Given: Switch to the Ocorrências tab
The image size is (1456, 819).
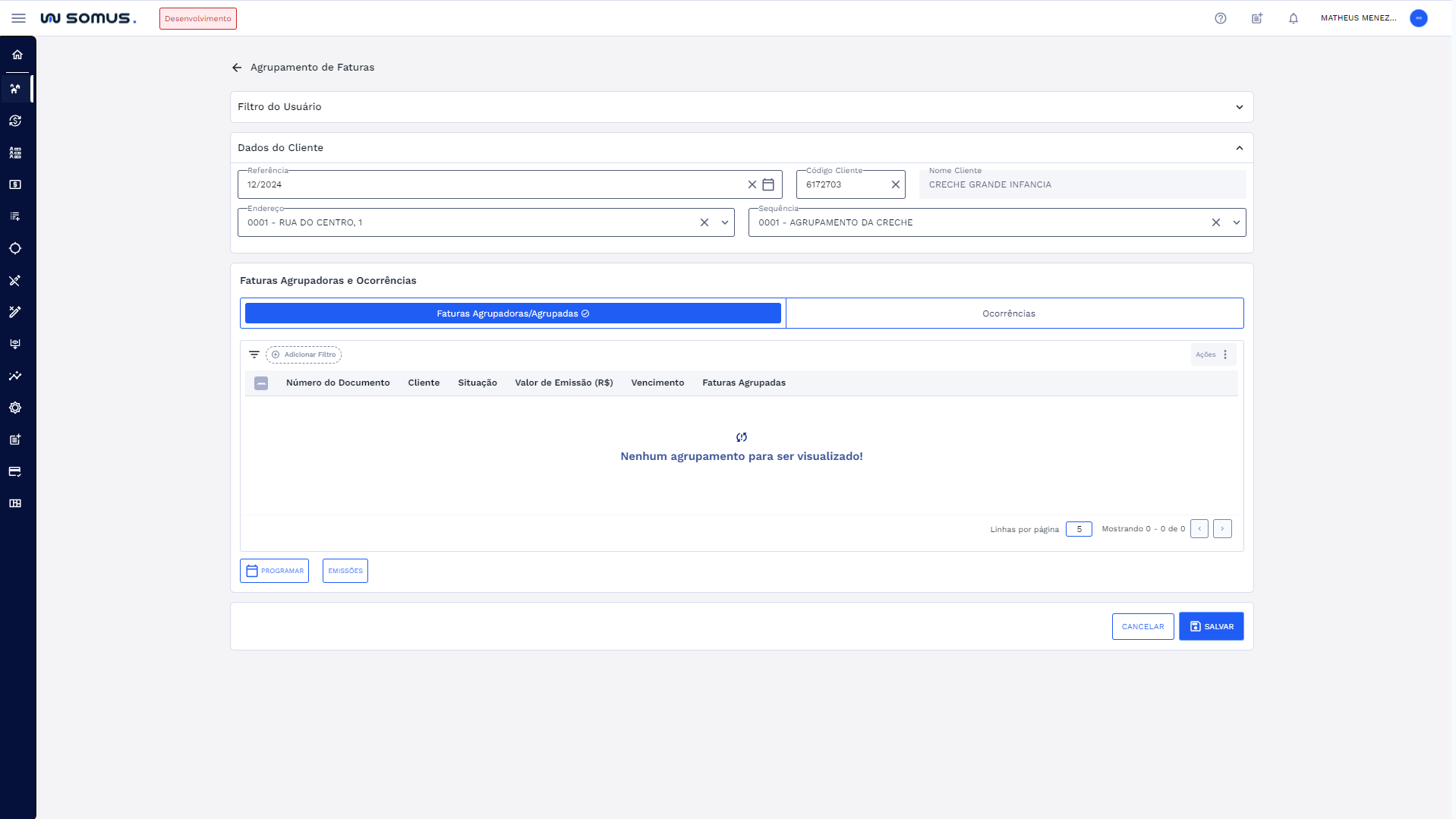Looking at the screenshot, I should [1008, 313].
